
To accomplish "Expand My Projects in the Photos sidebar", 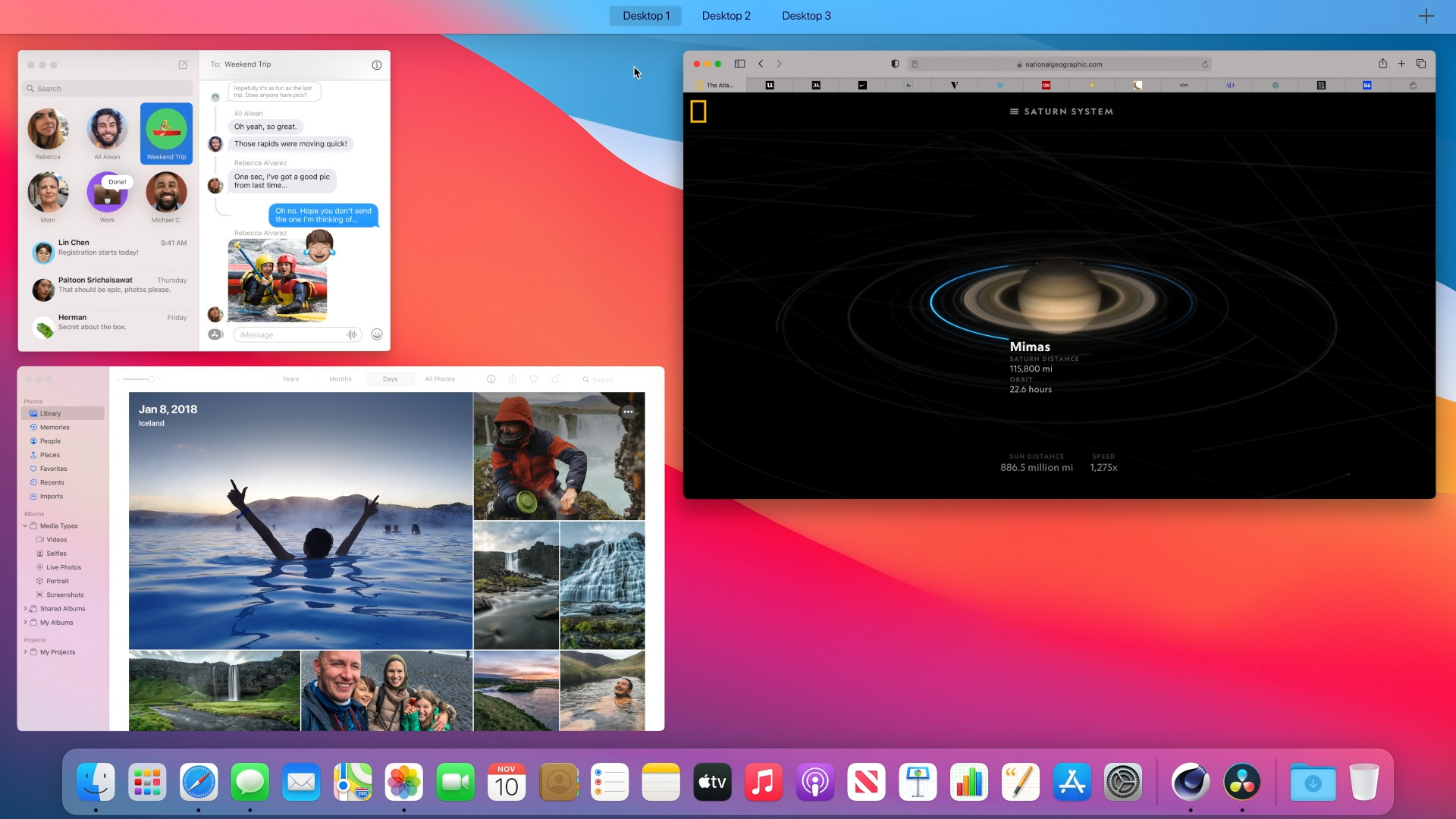I will [25, 652].
